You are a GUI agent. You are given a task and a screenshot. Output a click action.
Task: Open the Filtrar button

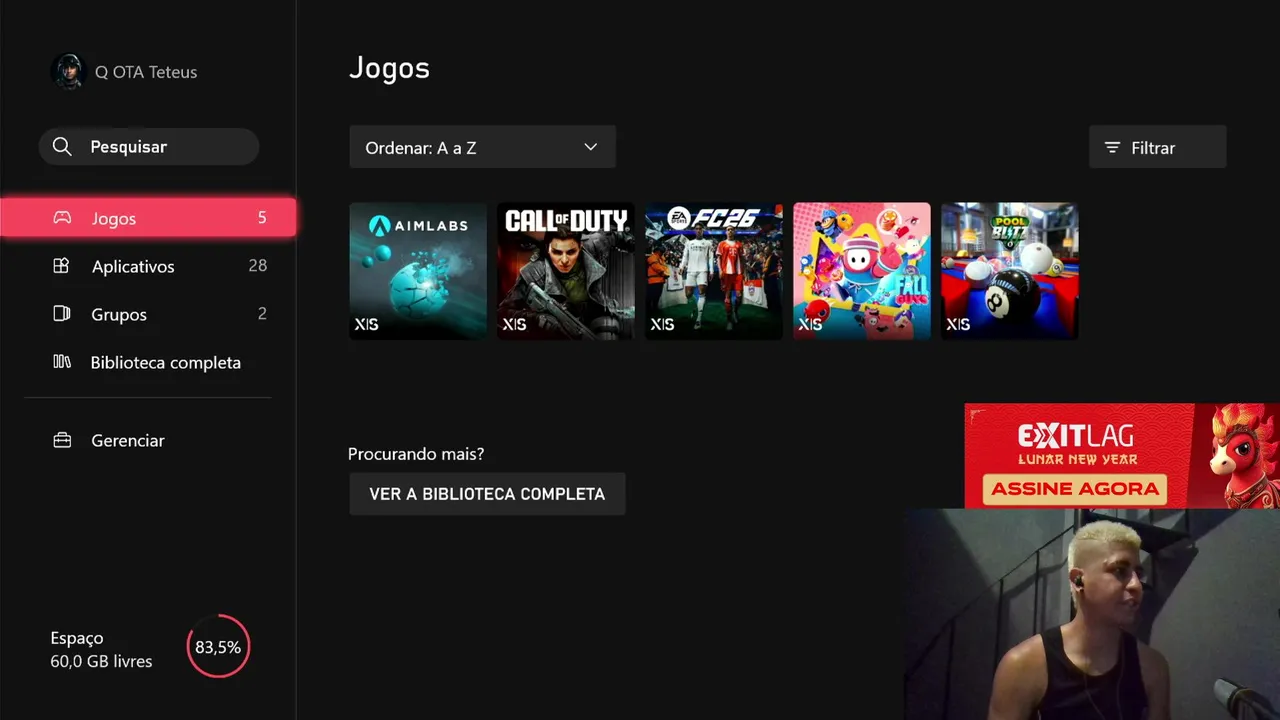coord(1157,147)
